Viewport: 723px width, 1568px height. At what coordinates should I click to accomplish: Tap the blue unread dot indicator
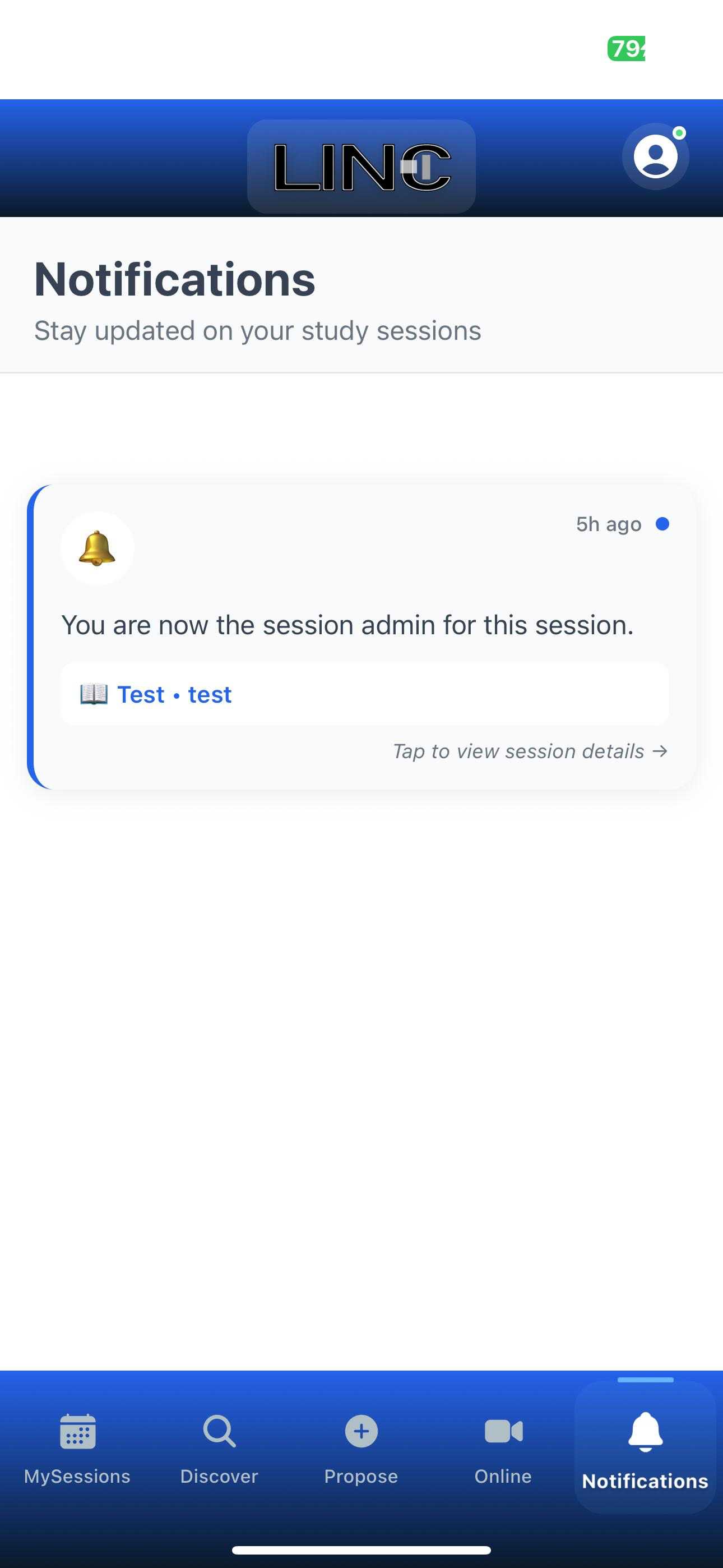pos(662,524)
